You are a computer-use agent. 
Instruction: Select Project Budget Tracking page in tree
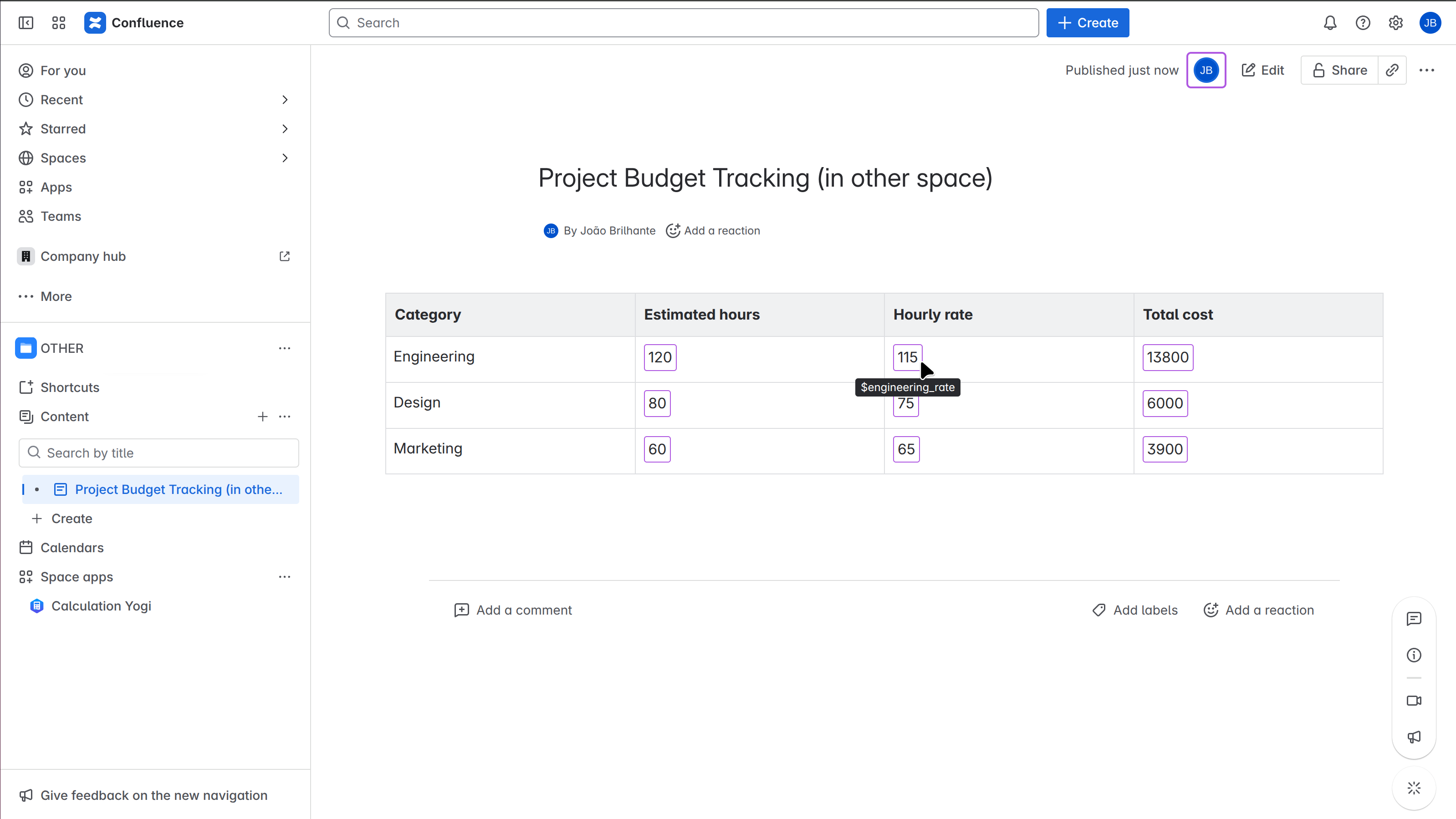click(x=178, y=490)
